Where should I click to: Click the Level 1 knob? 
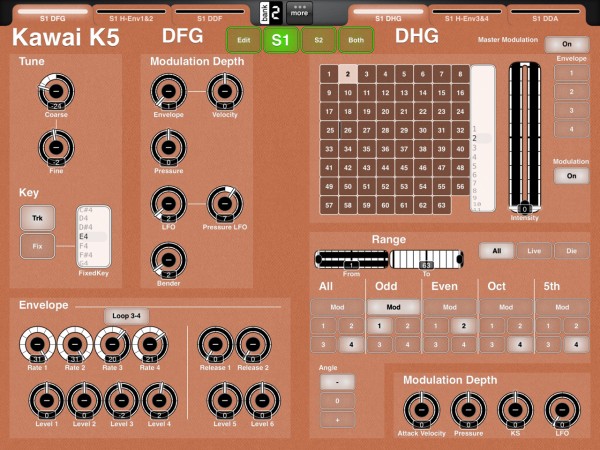pyautogui.click(x=47, y=401)
